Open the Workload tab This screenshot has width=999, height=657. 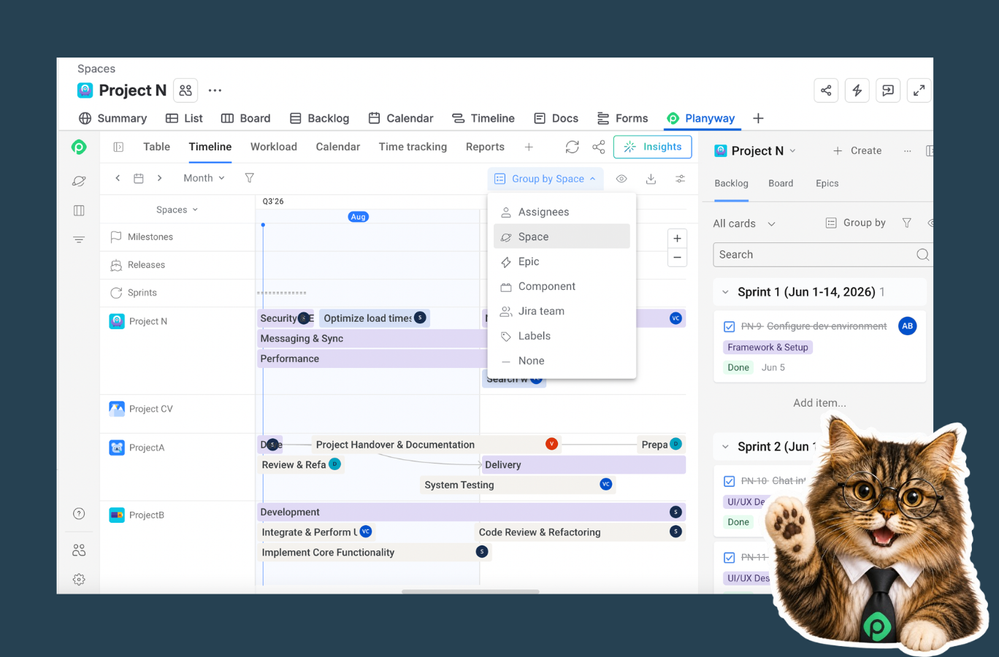(273, 147)
